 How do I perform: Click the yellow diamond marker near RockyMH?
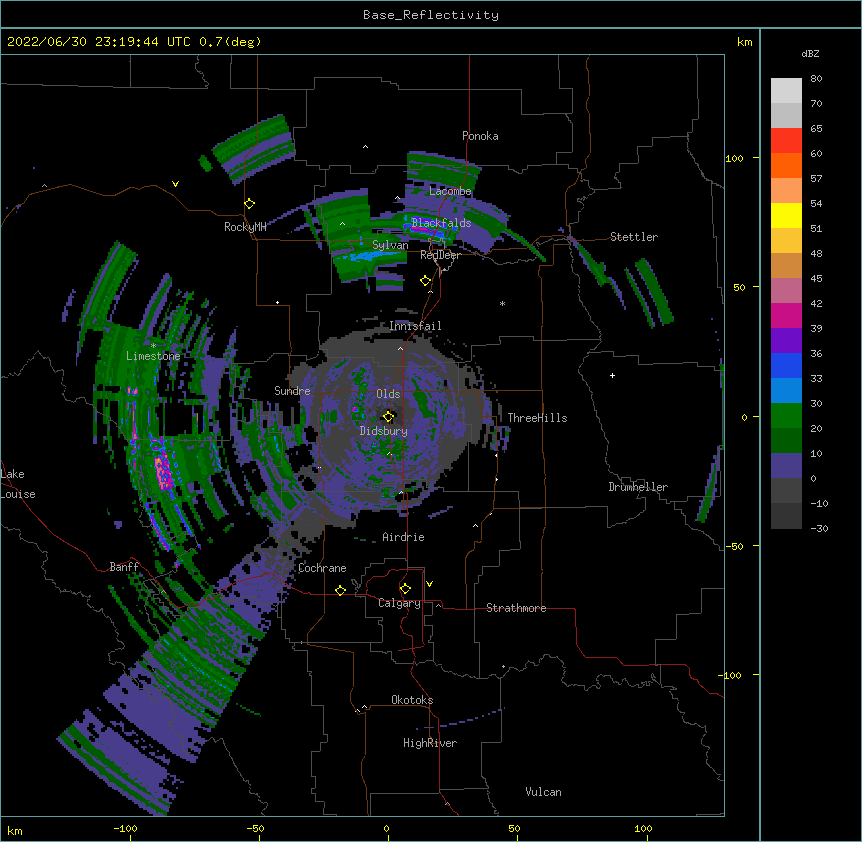tap(250, 204)
